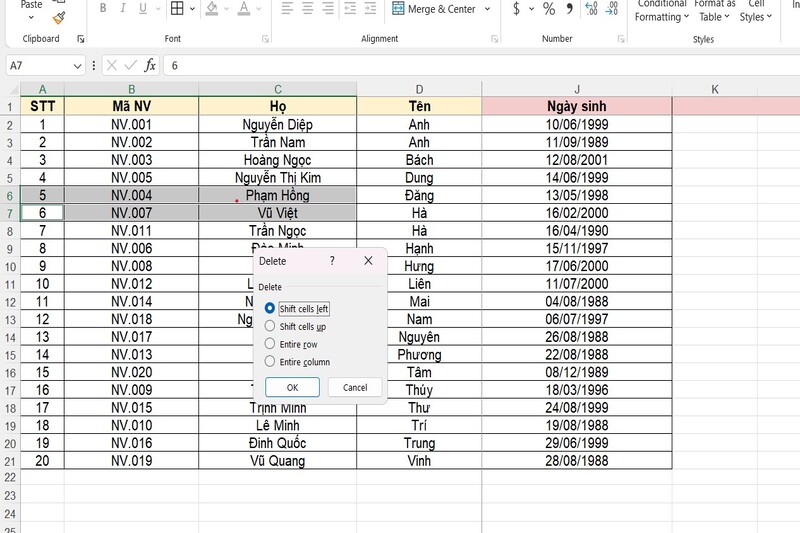Choose the Entire row radio button

coord(270,343)
